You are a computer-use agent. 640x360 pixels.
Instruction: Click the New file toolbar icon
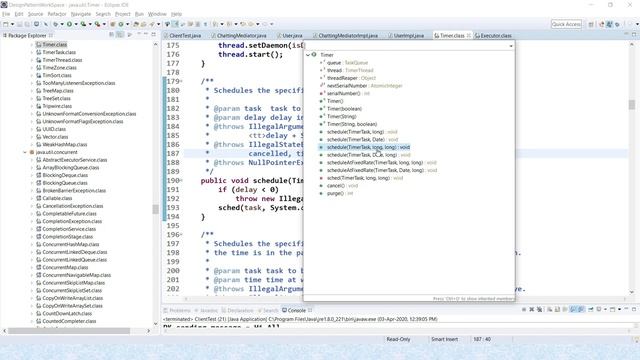(6, 24)
